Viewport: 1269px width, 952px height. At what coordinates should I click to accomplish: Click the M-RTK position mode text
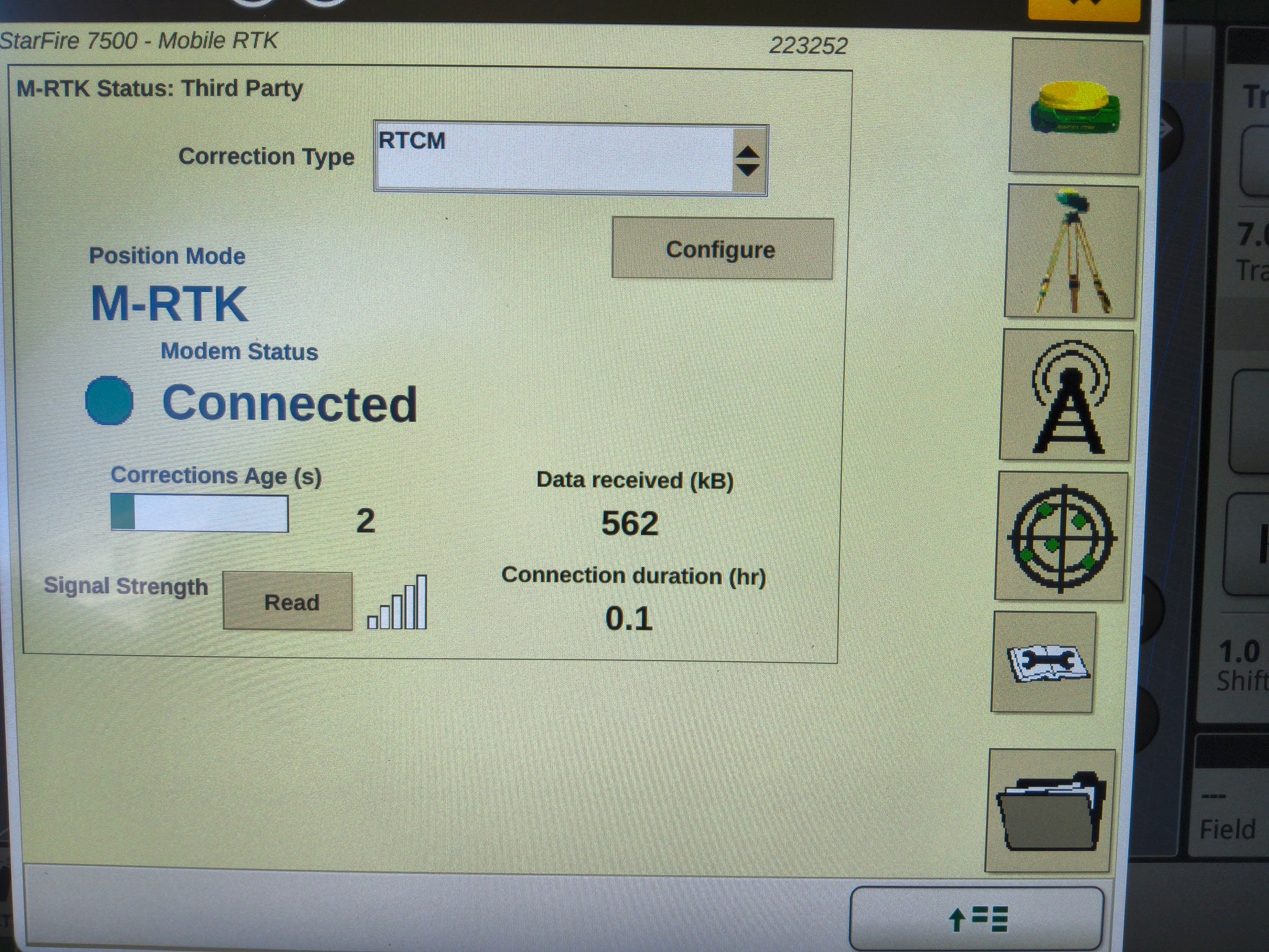coord(170,304)
